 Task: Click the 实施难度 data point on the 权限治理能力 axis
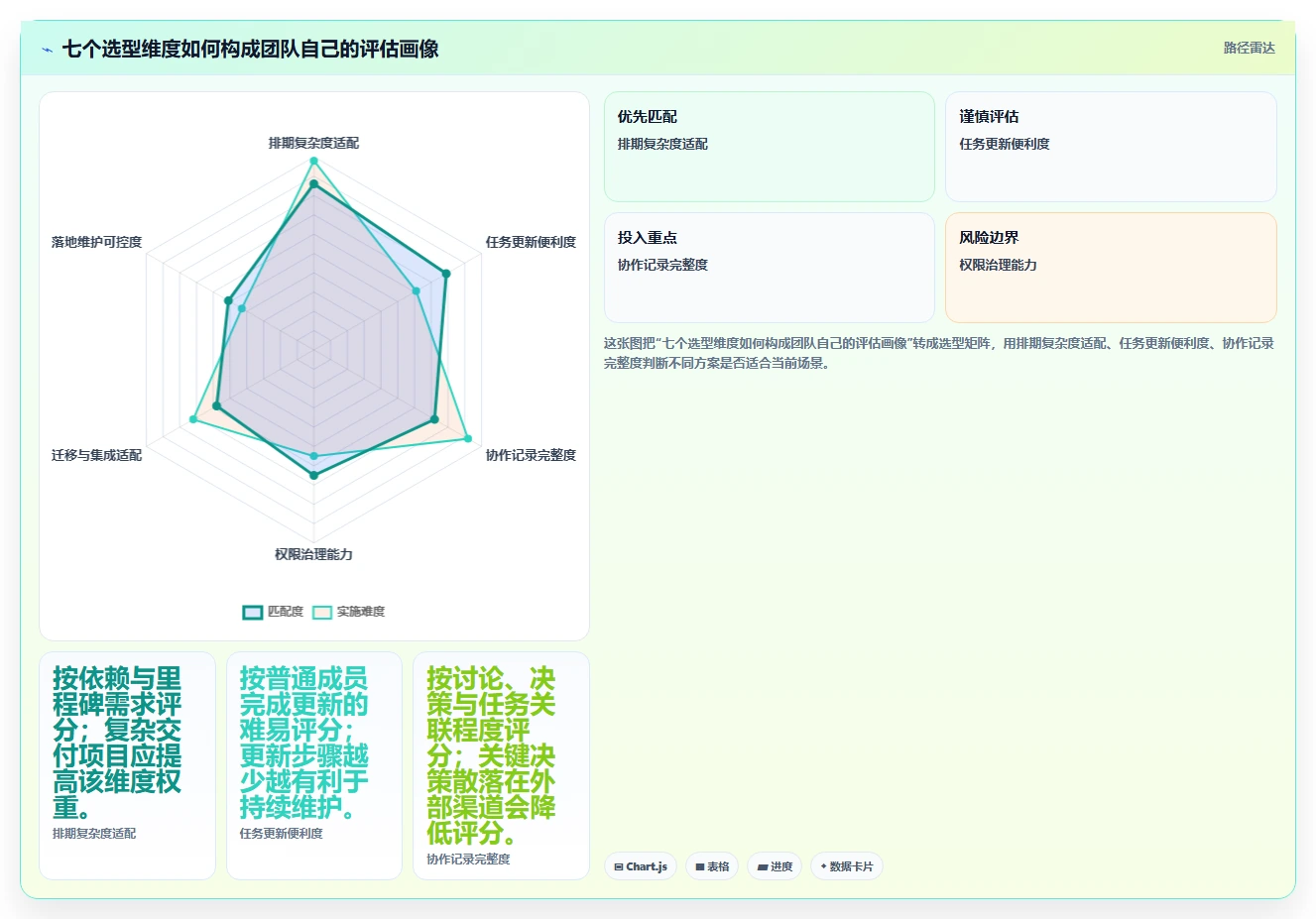coord(313,456)
